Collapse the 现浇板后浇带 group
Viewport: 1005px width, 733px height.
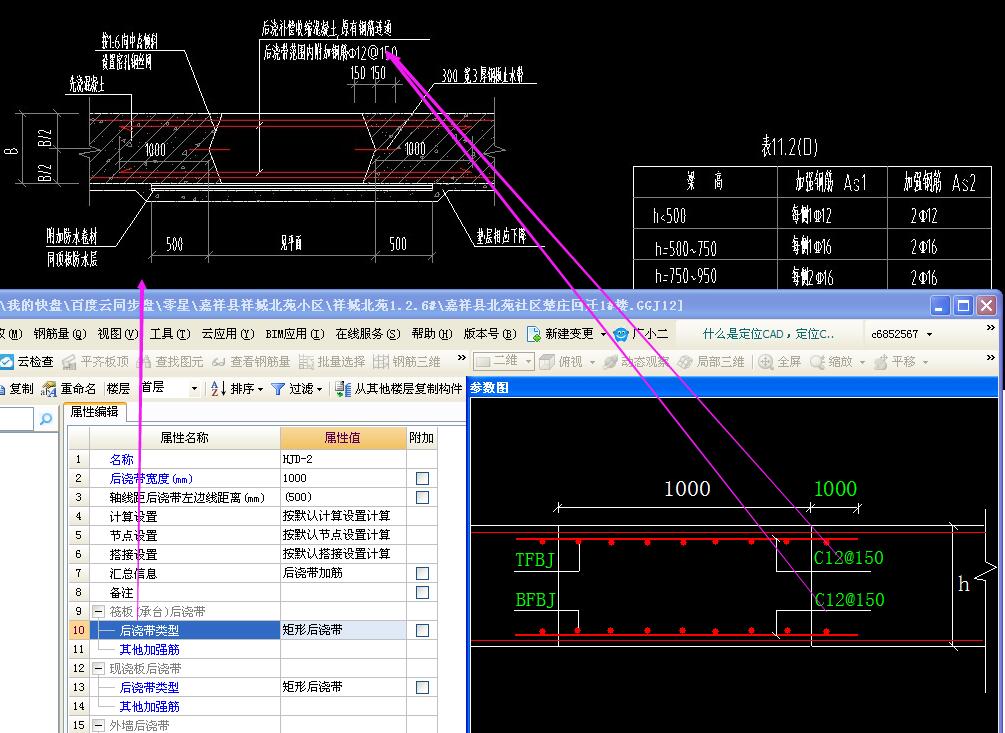pos(98,668)
